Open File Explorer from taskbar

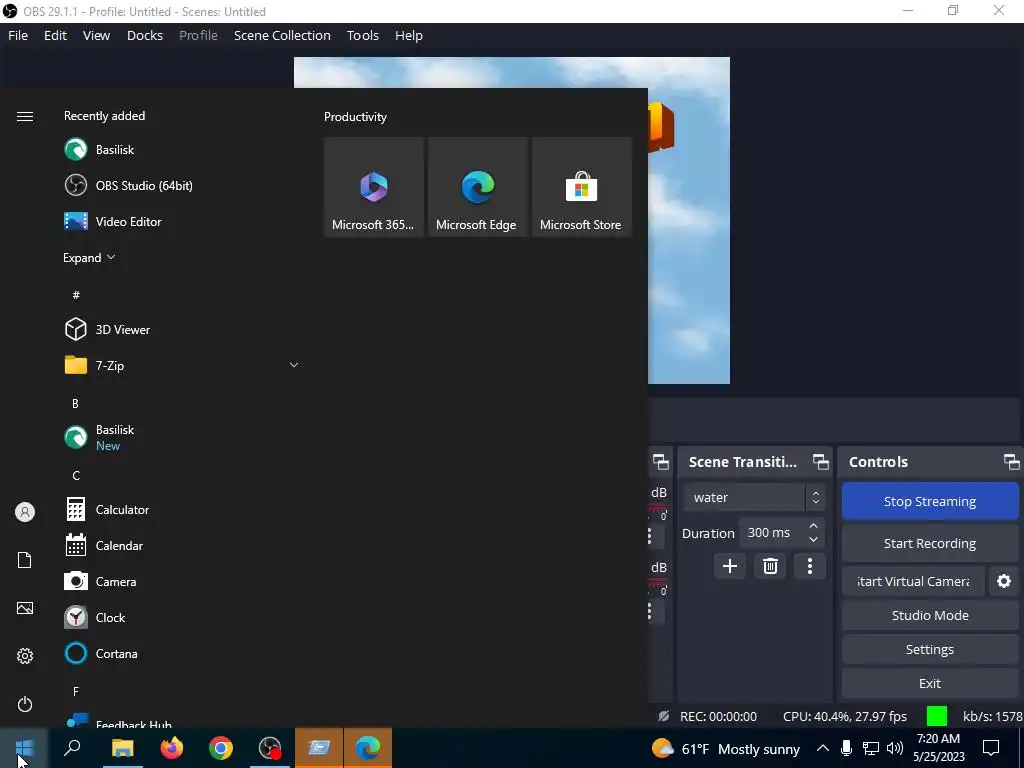point(122,748)
